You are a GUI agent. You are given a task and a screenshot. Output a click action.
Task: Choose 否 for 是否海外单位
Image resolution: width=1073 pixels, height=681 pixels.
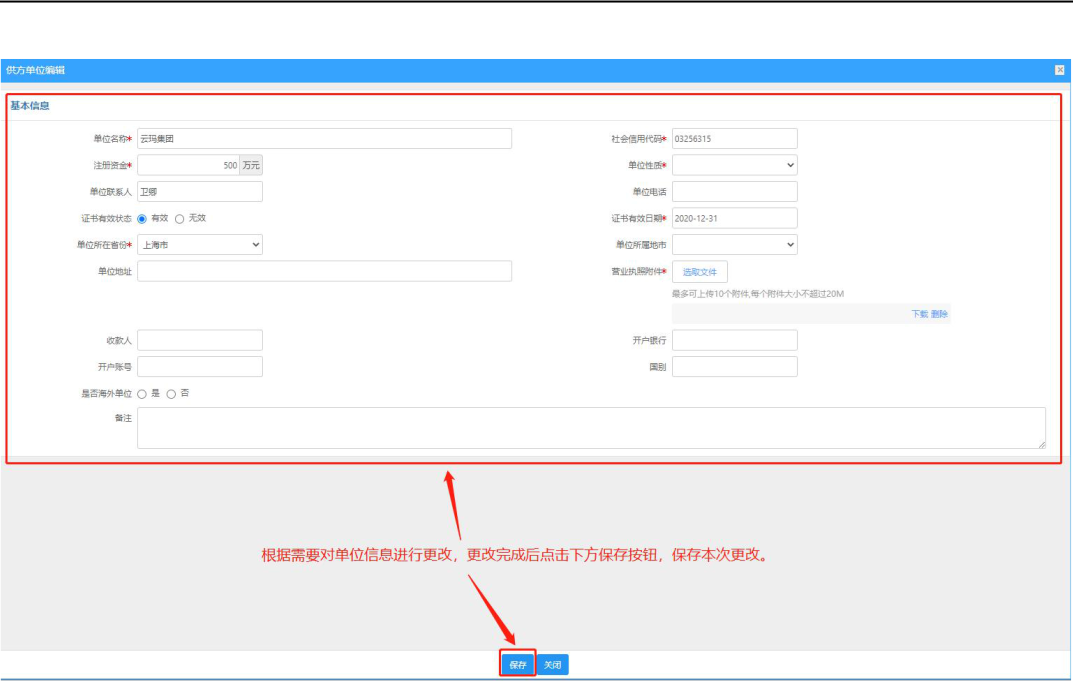(171, 394)
